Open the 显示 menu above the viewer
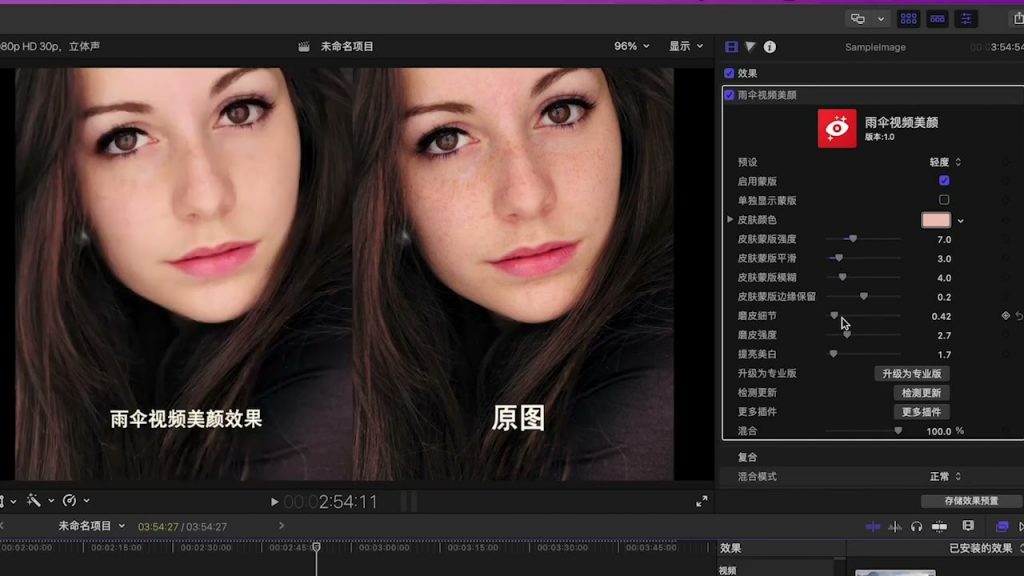Screen dimensions: 1024x576 click(684, 46)
